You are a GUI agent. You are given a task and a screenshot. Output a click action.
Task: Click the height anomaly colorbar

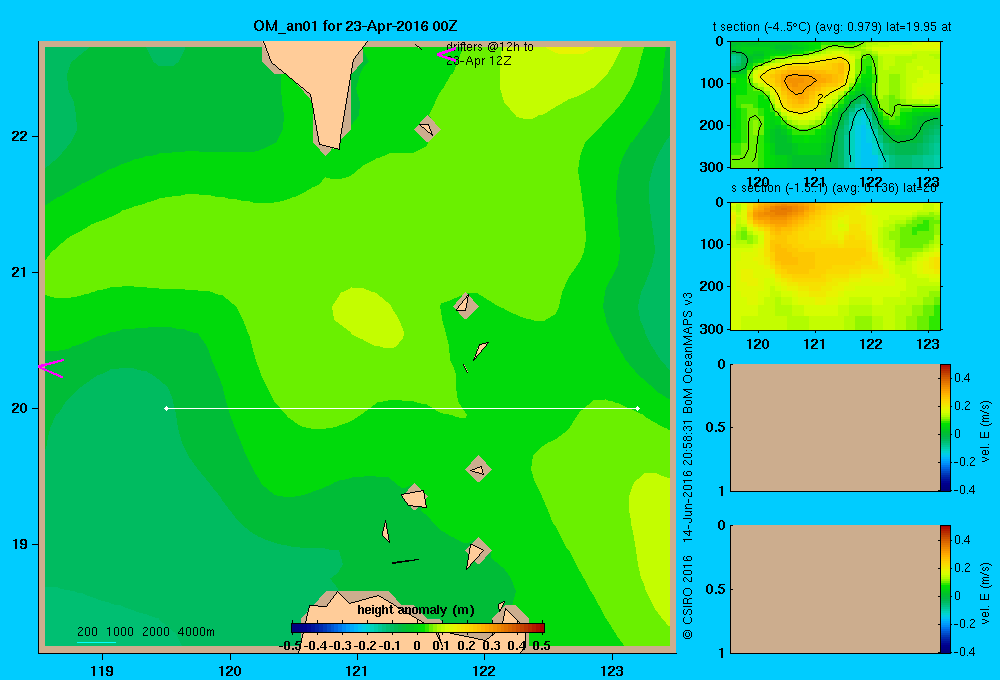[418, 628]
